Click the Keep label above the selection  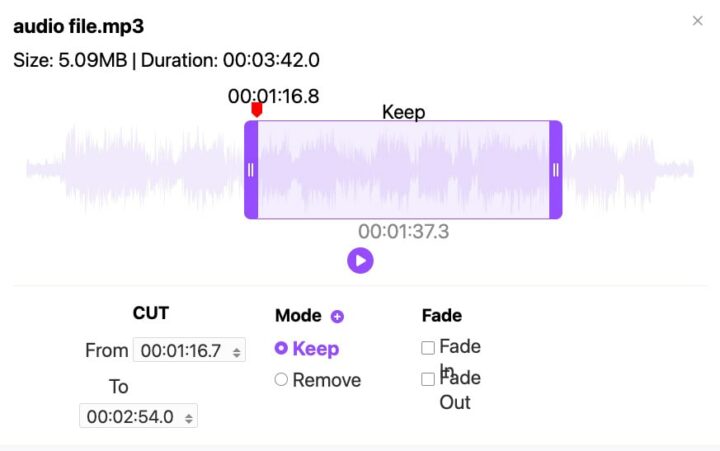[403, 112]
